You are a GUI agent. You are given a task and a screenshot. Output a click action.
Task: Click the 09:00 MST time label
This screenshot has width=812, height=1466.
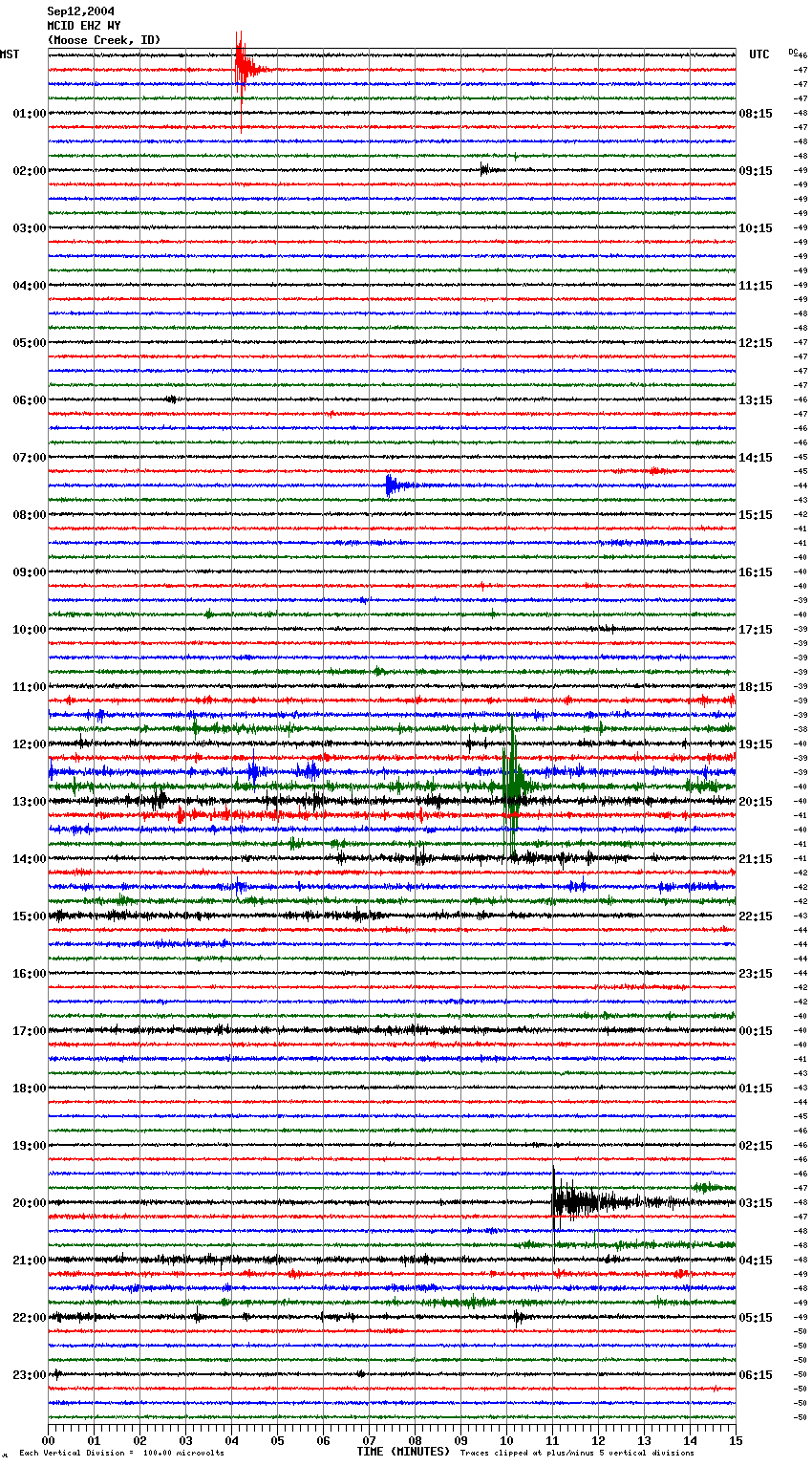coord(29,572)
